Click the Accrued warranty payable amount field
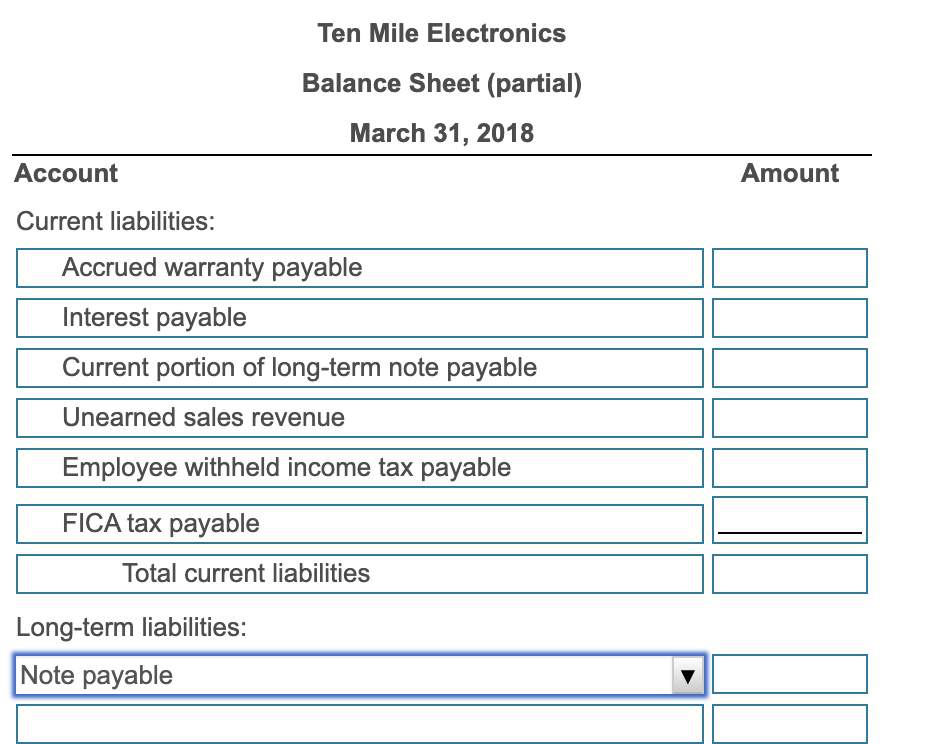The image size is (936, 744). pyautogui.click(x=789, y=267)
